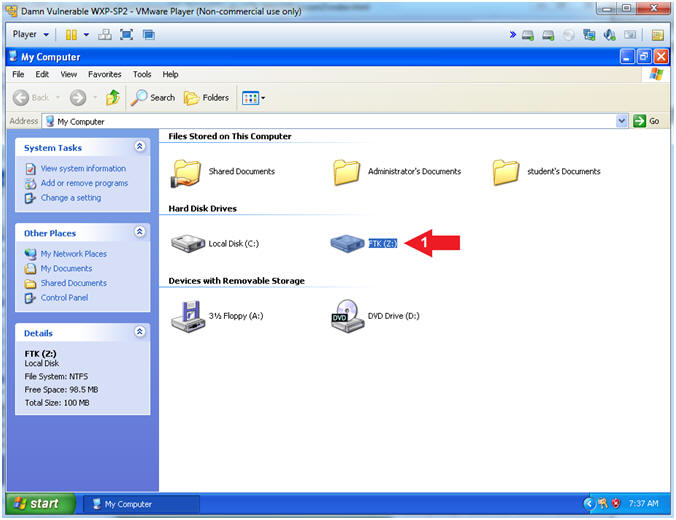Open the Shared Documents folder icon
The width and height of the screenshot is (676, 520).
tap(186, 172)
